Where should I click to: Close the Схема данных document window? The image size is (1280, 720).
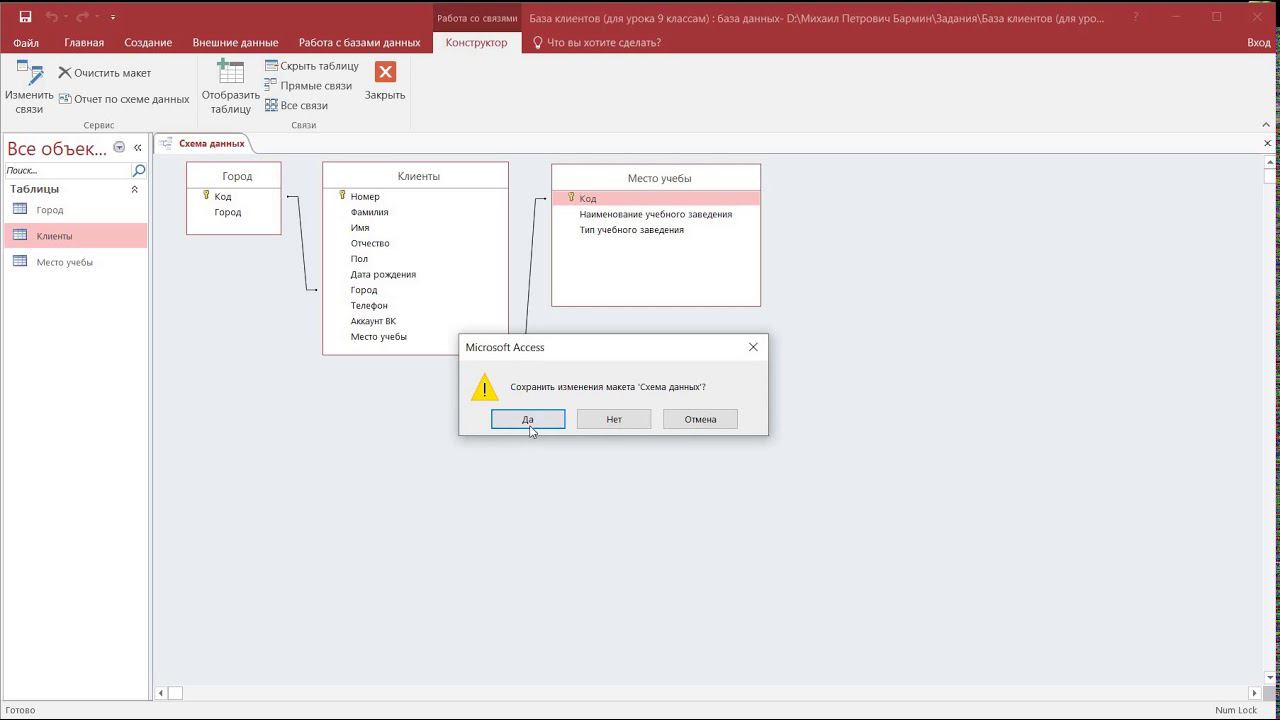tap(1267, 144)
